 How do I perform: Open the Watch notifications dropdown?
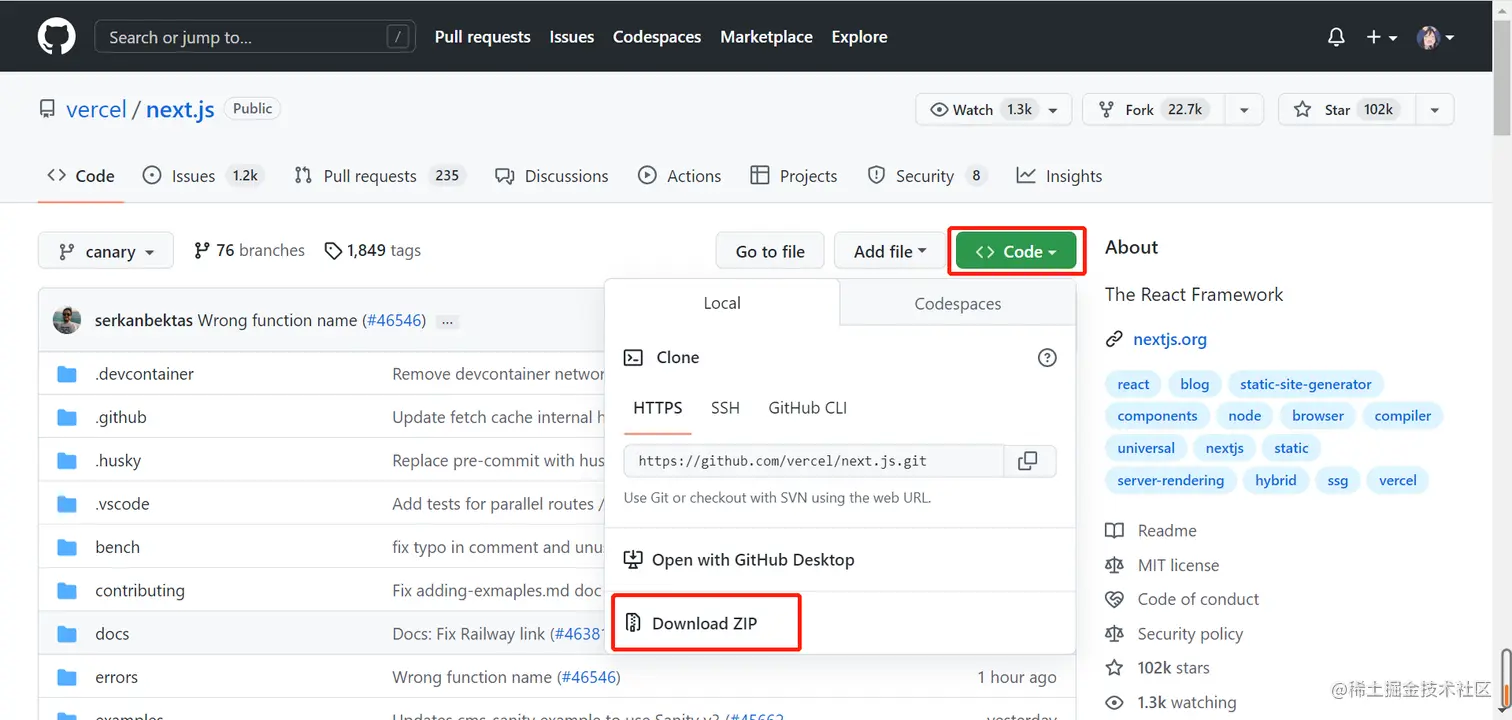(x=994, y=110)
